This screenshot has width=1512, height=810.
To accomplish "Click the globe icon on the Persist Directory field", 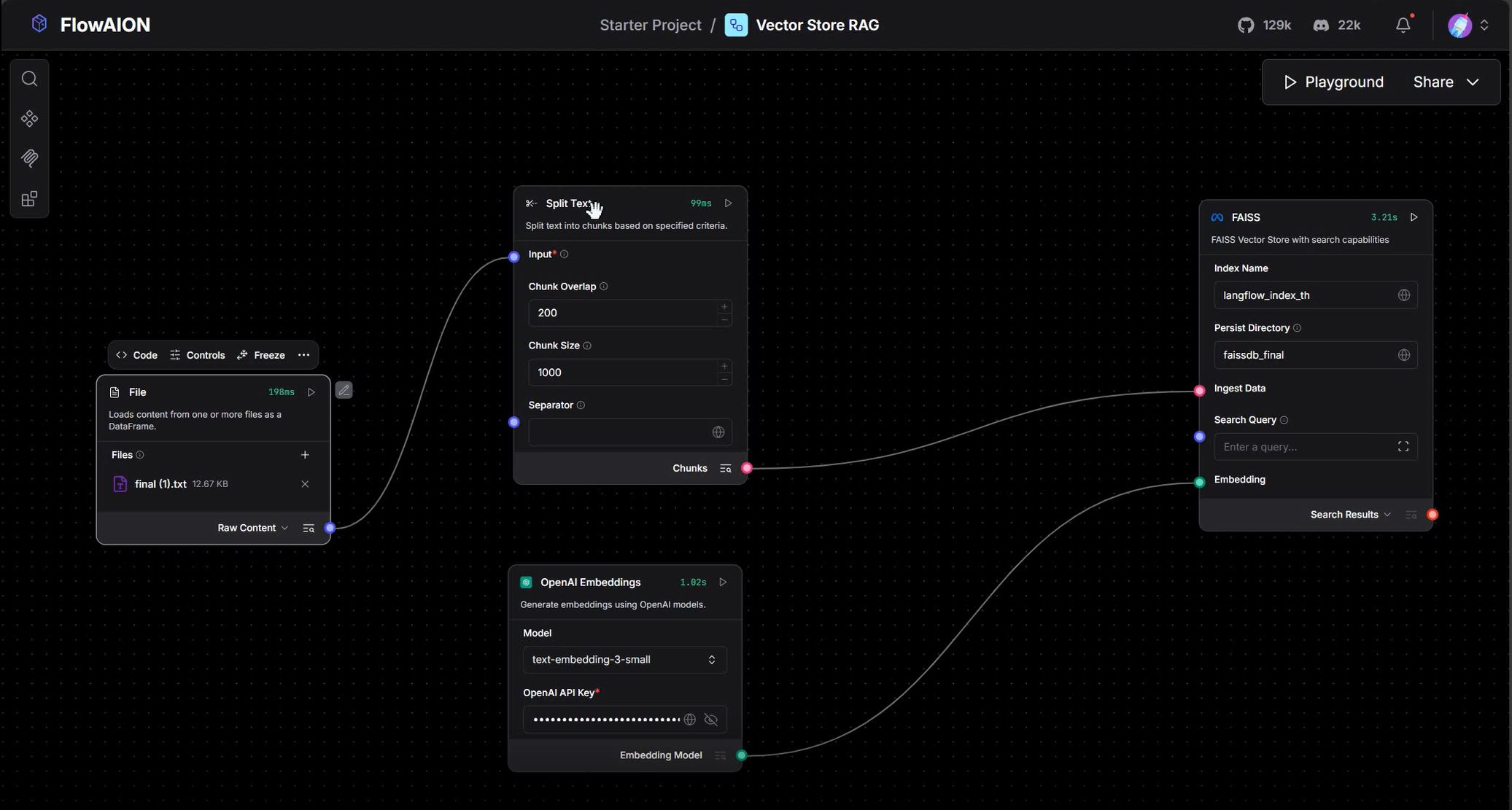I will coord(1405,354).
